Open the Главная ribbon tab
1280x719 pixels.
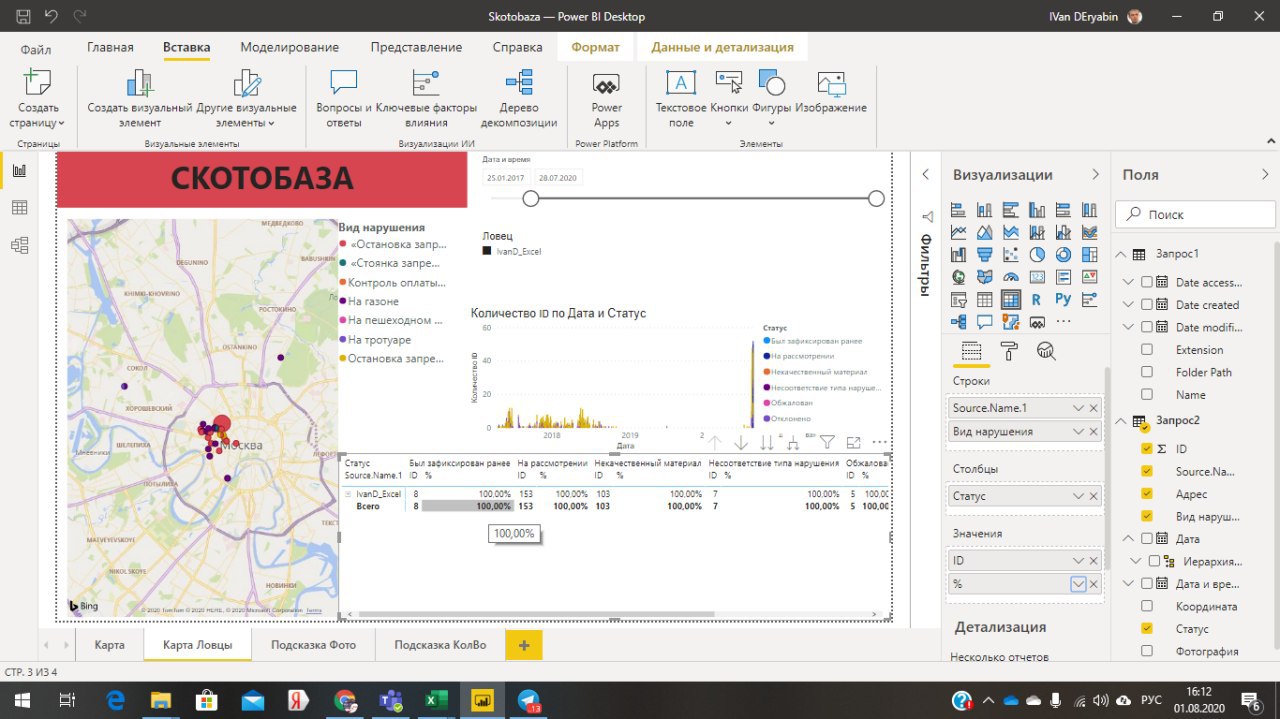point(110,47)
